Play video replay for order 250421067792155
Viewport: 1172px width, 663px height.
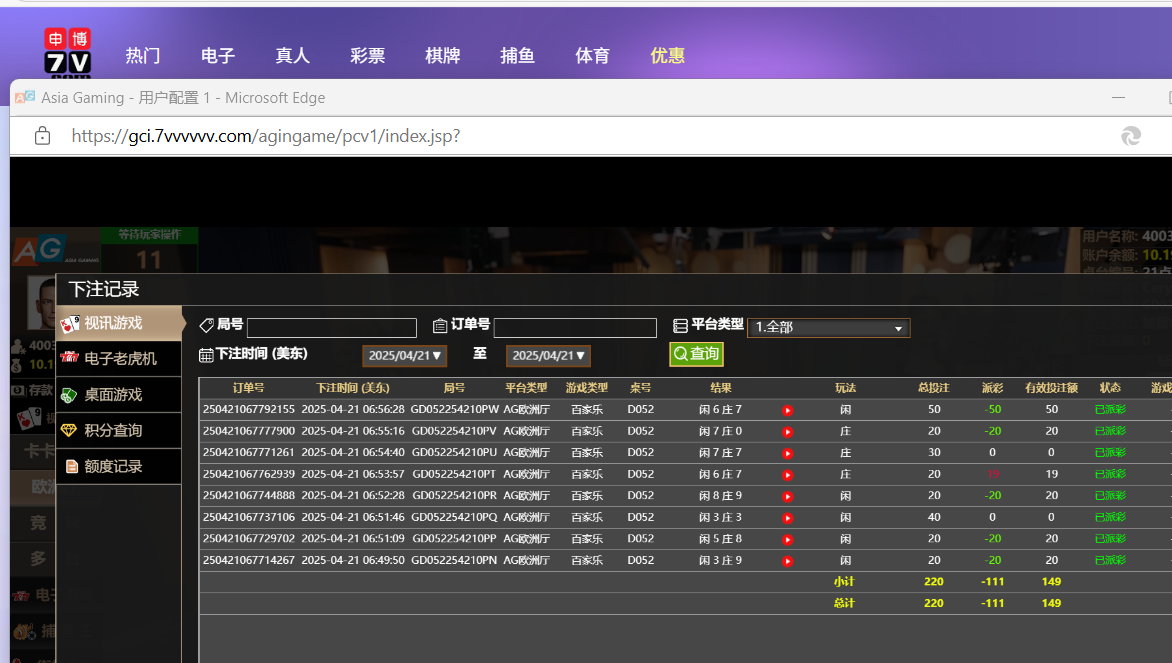[787, 410]
